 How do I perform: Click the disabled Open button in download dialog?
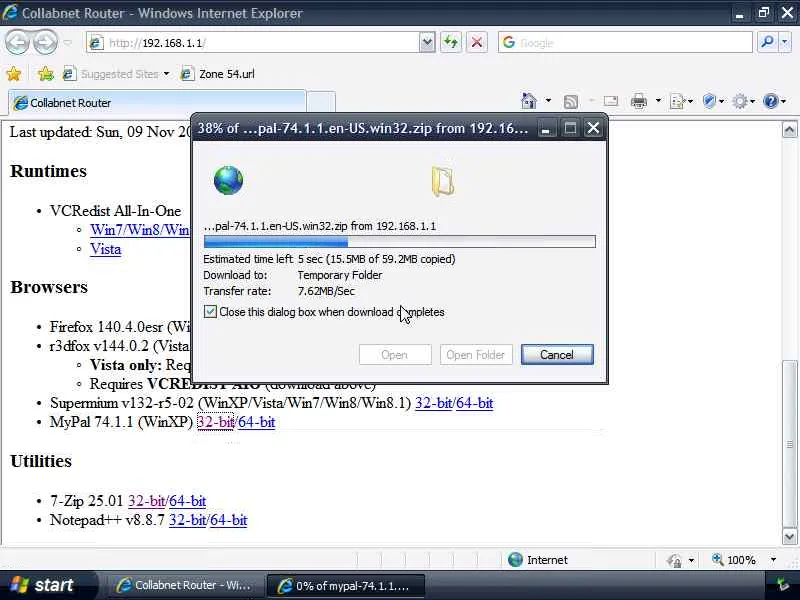click(395, 355)
